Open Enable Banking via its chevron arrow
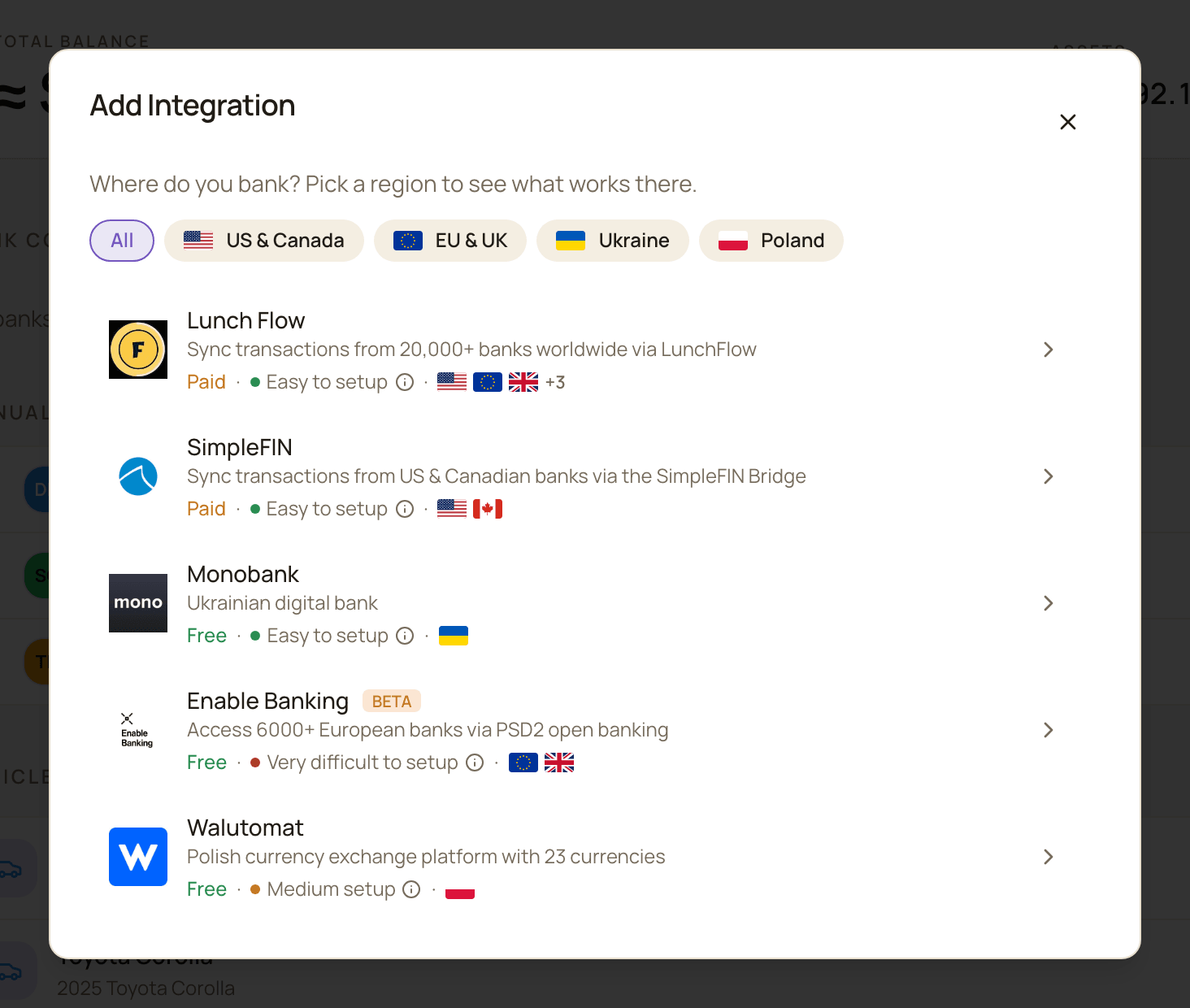This screenshot has width=1190, height=1008. [1049, 730]
